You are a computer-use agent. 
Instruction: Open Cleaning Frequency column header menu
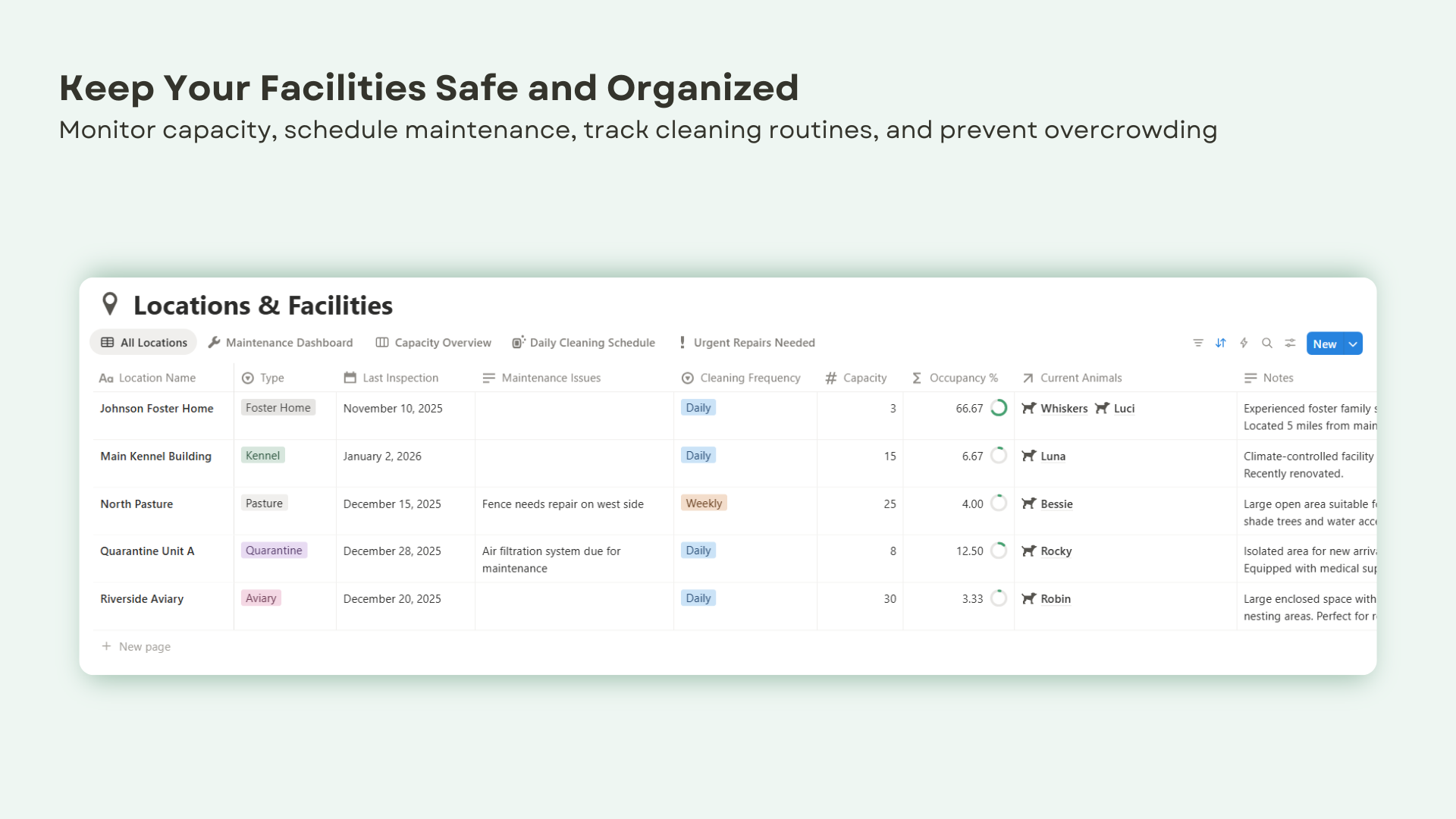pos(749,378)
